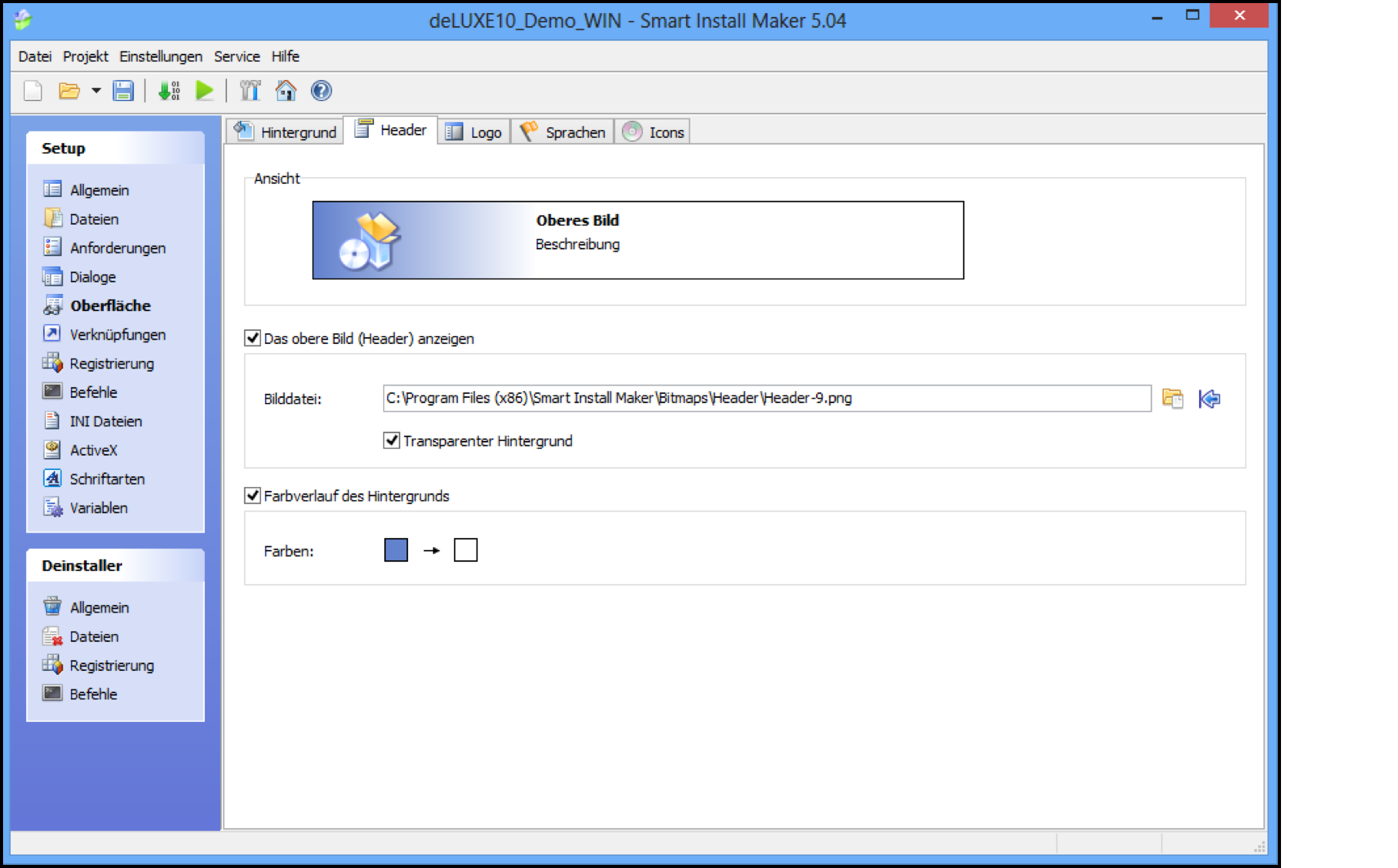
Task: Click the Bilddatei path input field
Action: pos(766,399)
